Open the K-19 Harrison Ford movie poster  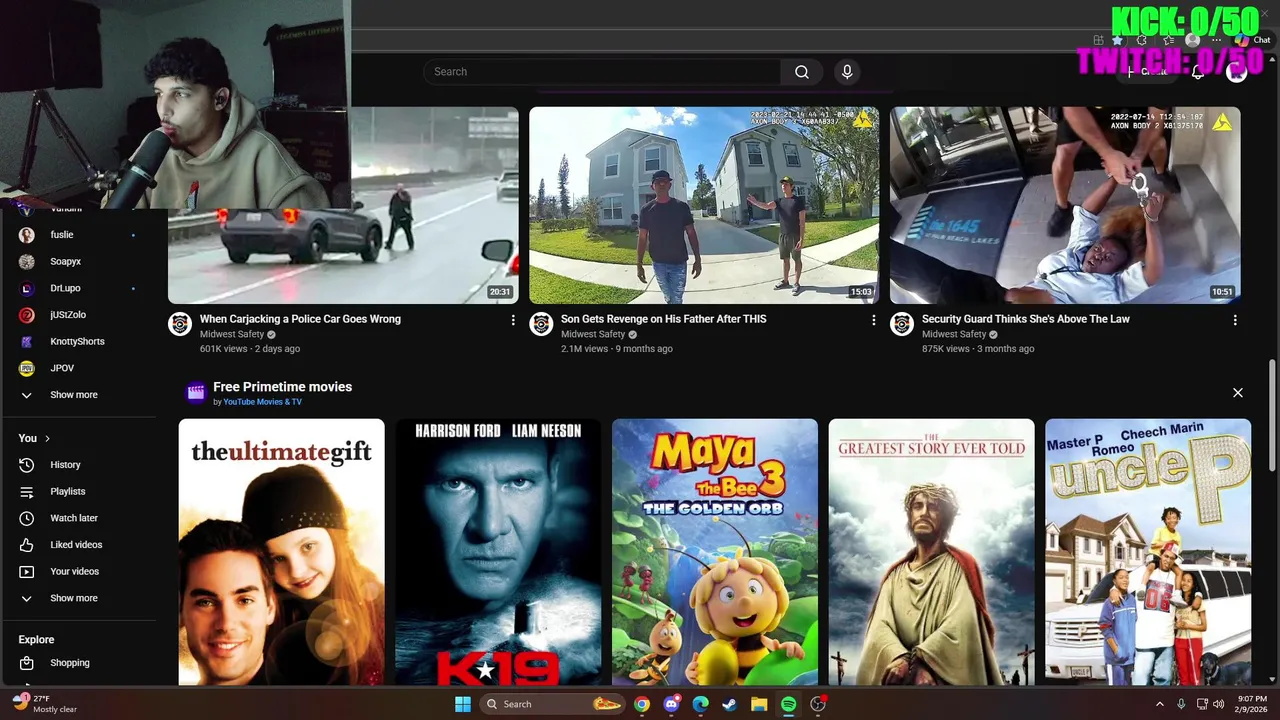click(x=498, y=552)
